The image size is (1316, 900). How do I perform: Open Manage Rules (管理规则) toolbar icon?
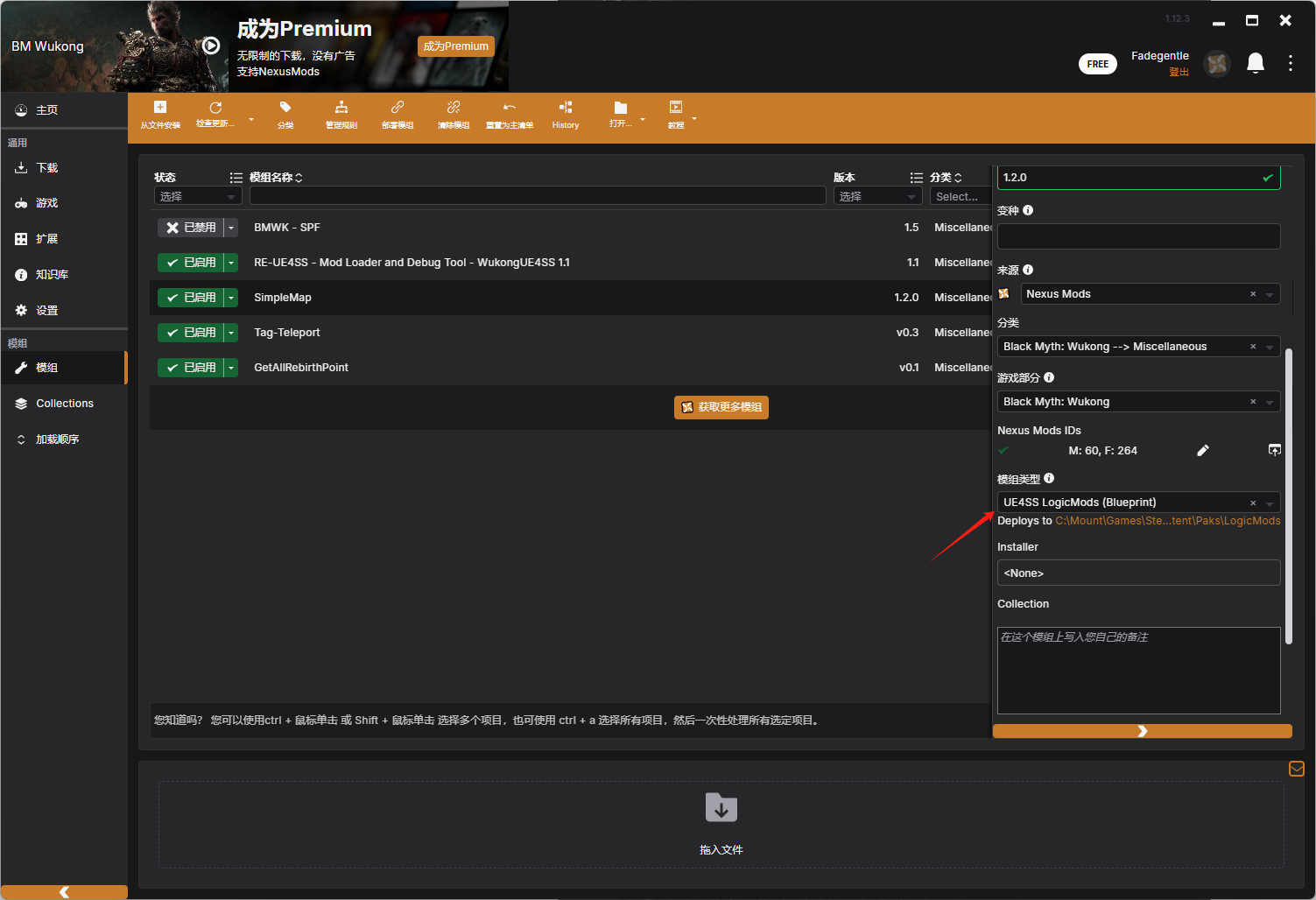tap(341, 108)
